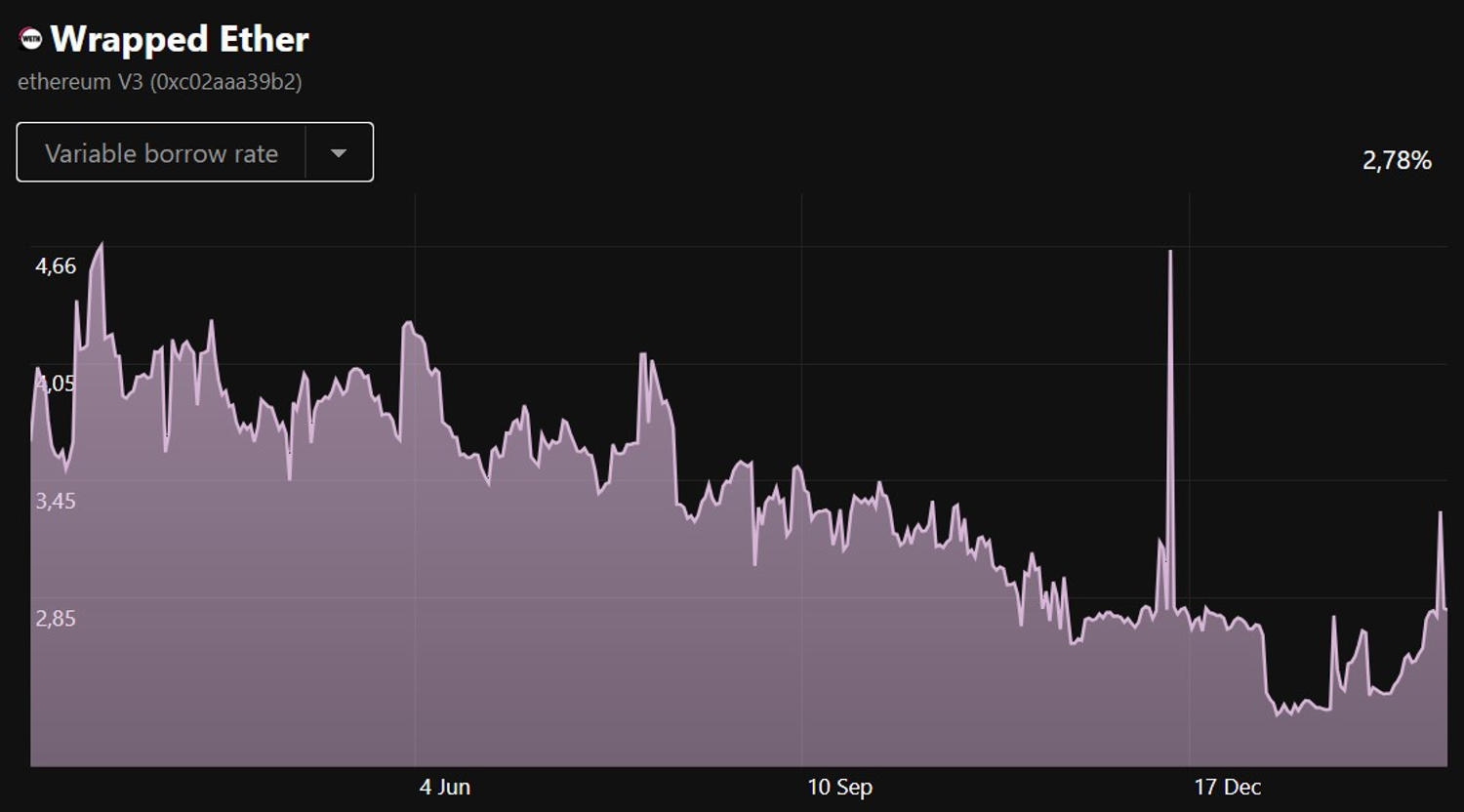Click the 2,85 y-axis label
This screenshot has height=812, width=1464.
pos(56,618)
